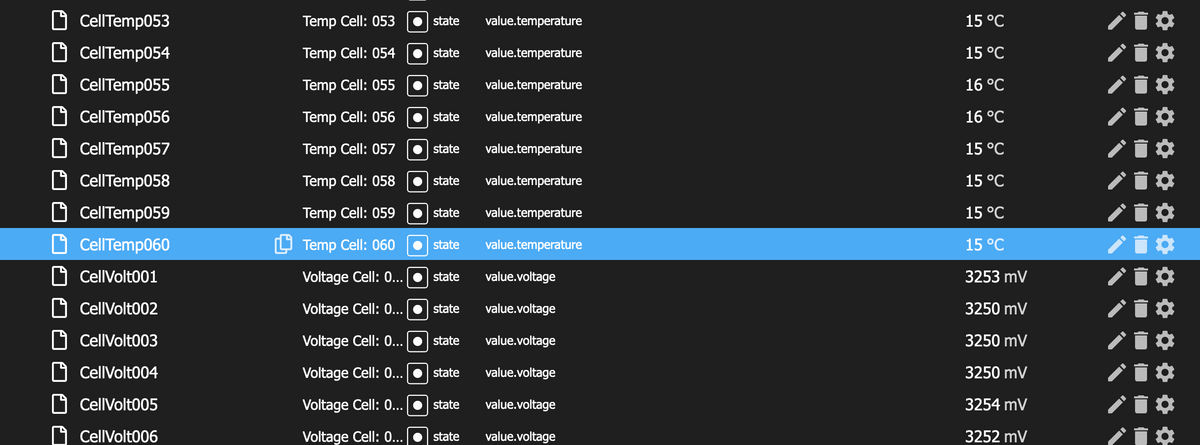Click the 3253 mV value of CellVolt001

coord(995,277)
